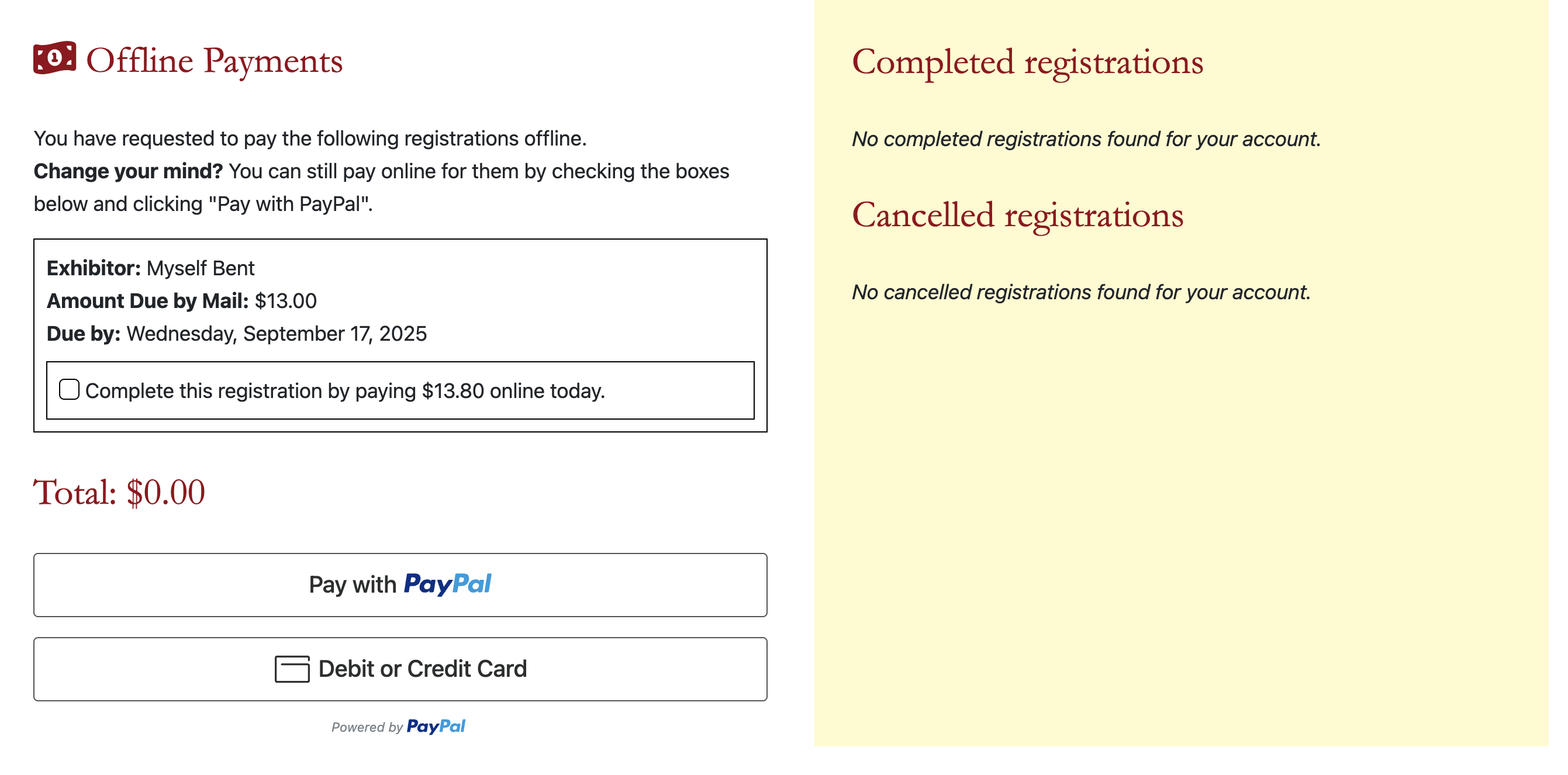Click the "paying $13.80 online today" checkbox label
The image size is (1568, 775).
pyautogui.click(x=344, y=391)
